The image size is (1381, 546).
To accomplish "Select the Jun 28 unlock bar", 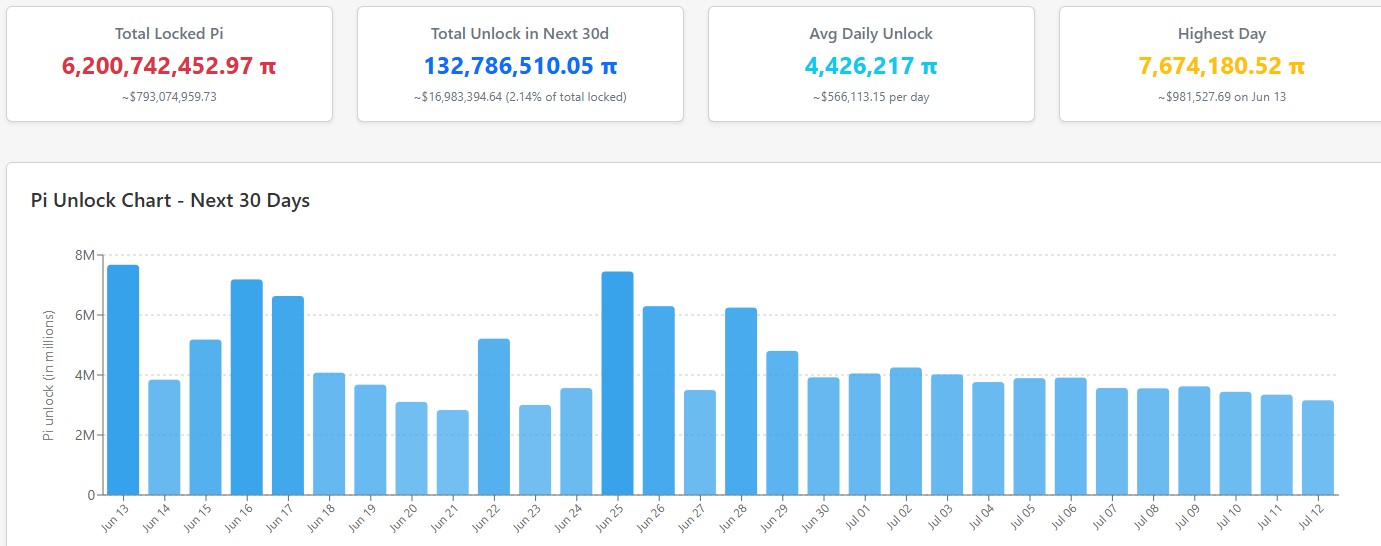I will [x=741, y=401].
